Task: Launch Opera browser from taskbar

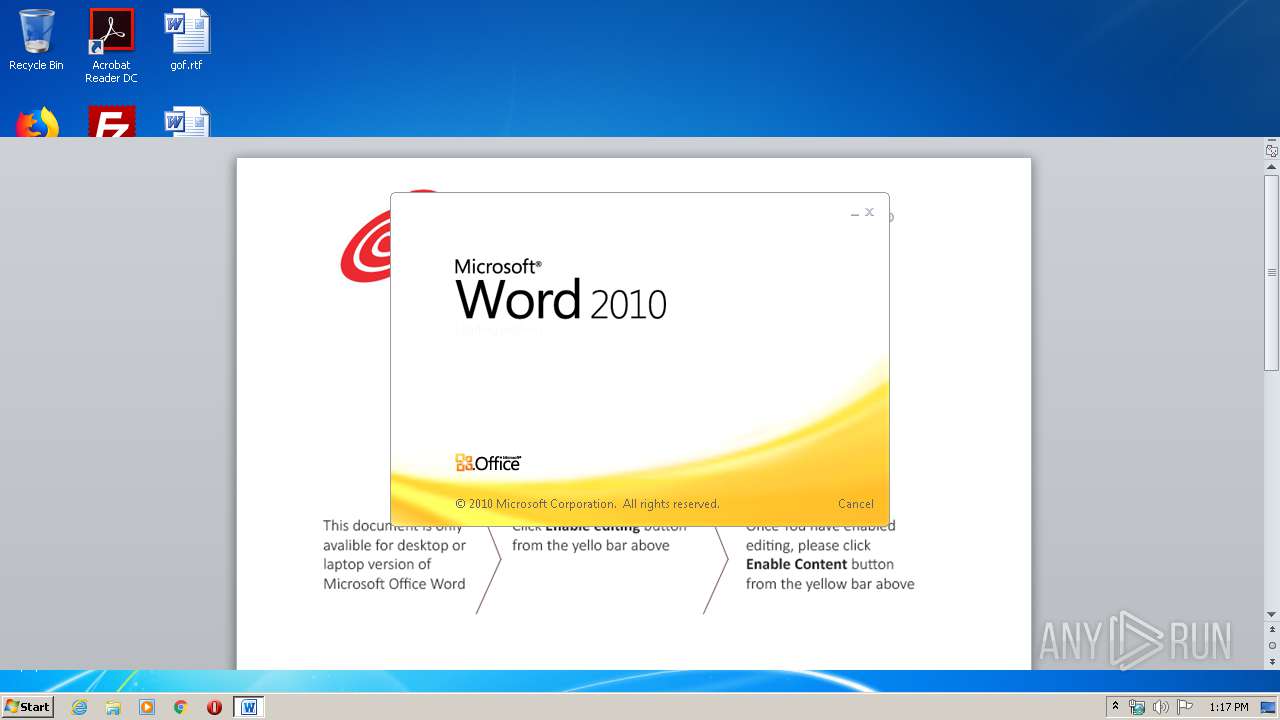Action: click(214, 707)
